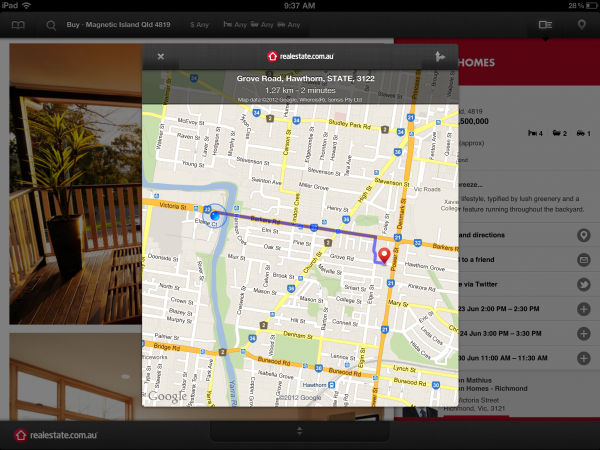
Task: Open the bedrooms filter showing Any
Action: click(235, 24)
